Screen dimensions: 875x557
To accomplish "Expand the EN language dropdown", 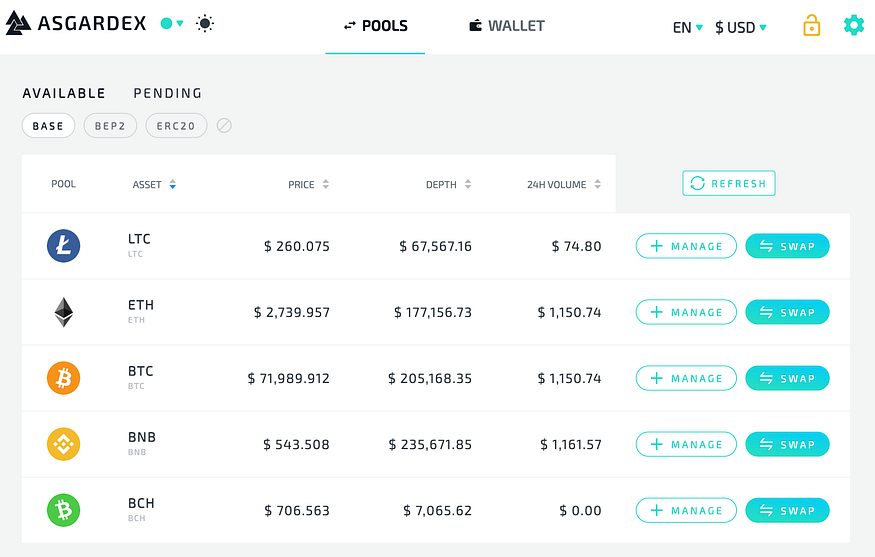I will tap(688, 28).
